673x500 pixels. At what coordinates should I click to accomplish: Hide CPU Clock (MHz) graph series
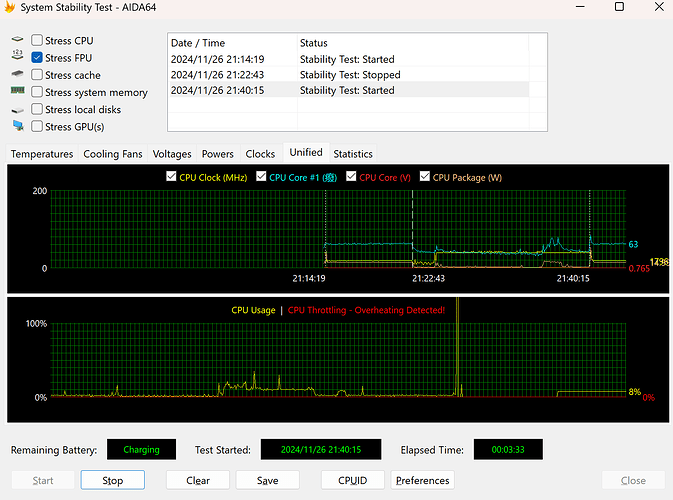[x=171, y=177]
